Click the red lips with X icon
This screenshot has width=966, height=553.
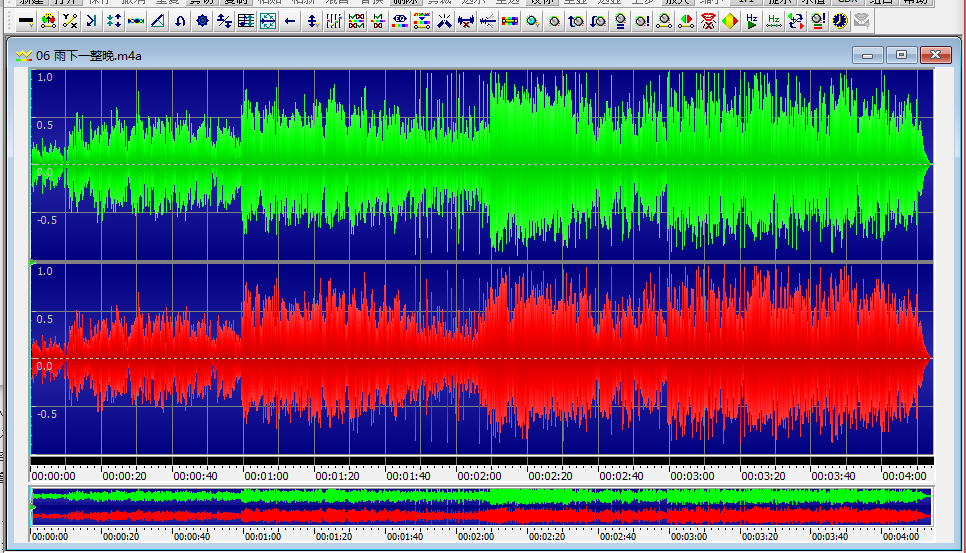click(709, 21)
